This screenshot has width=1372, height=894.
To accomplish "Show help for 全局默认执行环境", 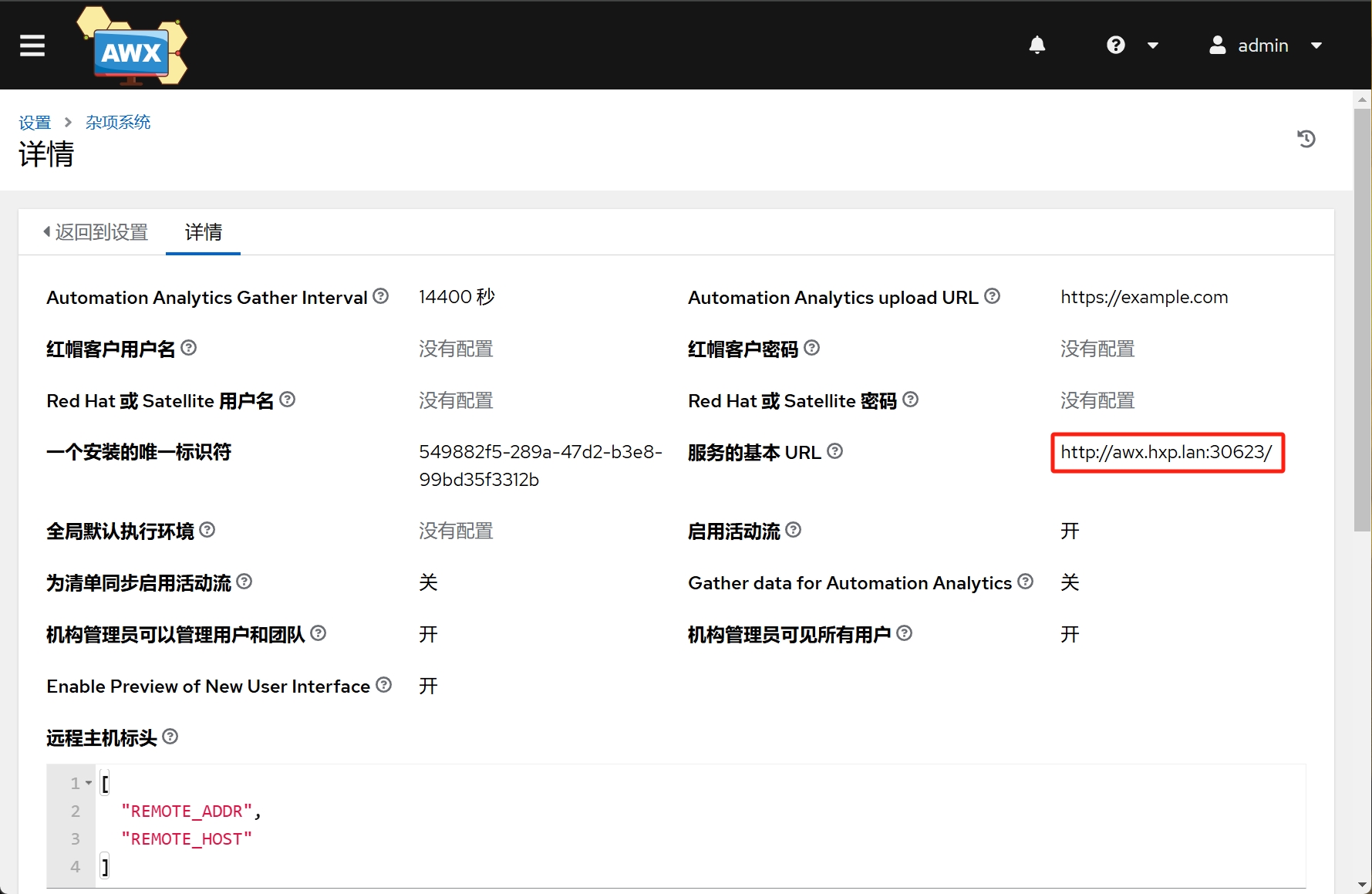I will click(x=207, y=530).
